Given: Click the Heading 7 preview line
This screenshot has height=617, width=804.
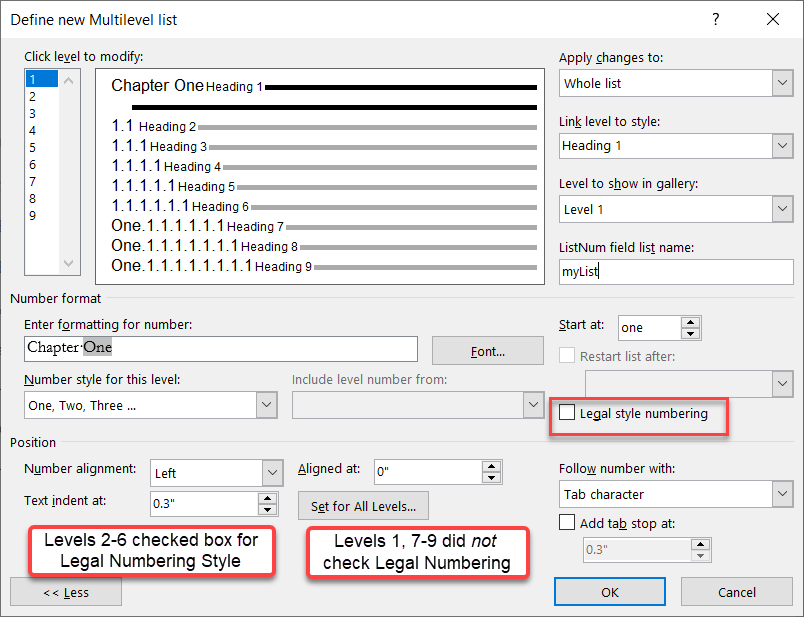Looking at the screenshot, I should [324, 226].
